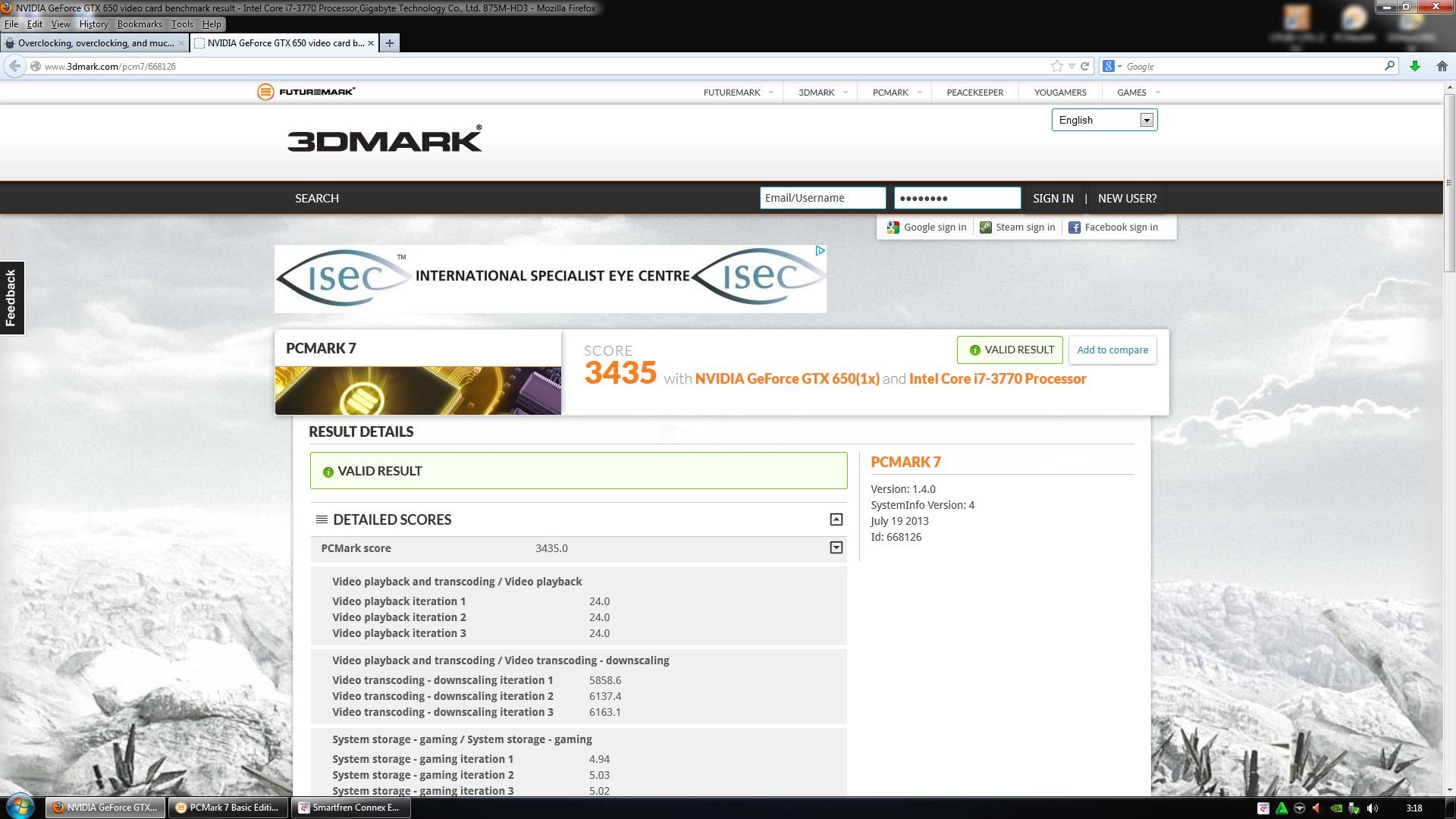Open the downloads green arrow
Screen dimensions: 1456x819
pos(1415,66)
